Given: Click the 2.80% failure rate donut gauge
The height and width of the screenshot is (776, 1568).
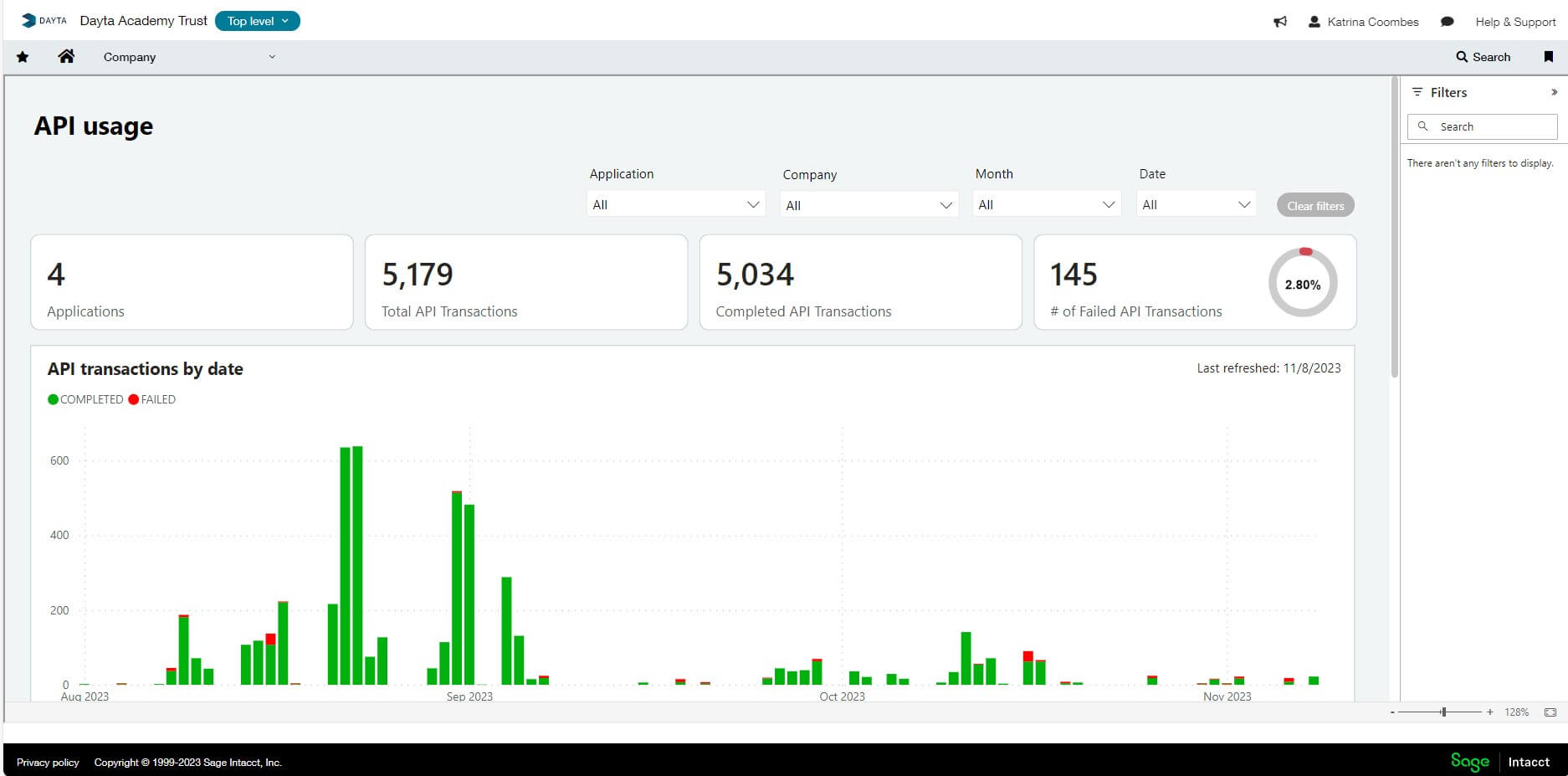Looking at the screenshot, I should click(x=1303, y=283).
